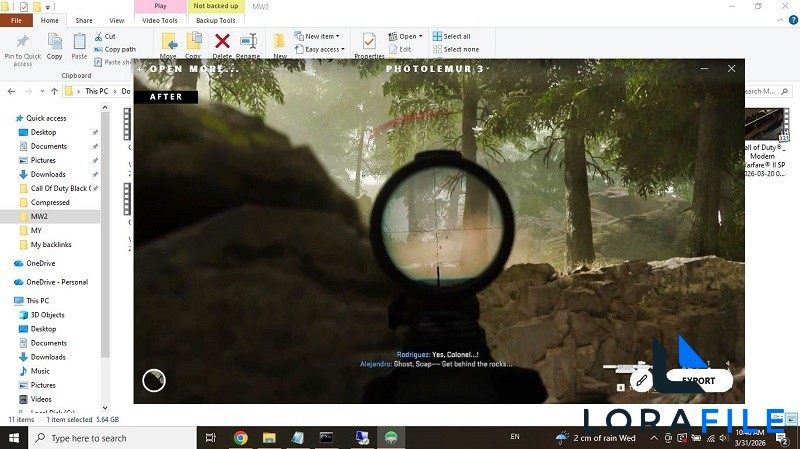Open the File tab in File Explorer

click(16, 20)
